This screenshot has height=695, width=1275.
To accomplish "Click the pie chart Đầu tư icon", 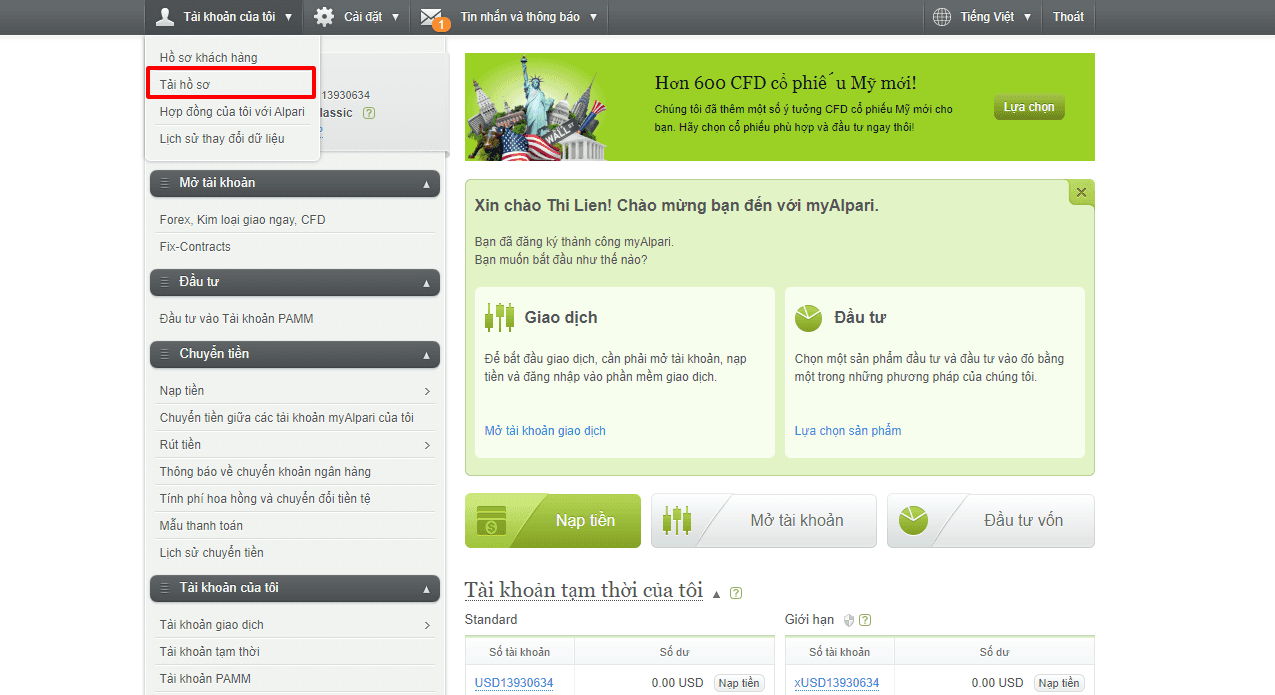I will pos(808,318).
